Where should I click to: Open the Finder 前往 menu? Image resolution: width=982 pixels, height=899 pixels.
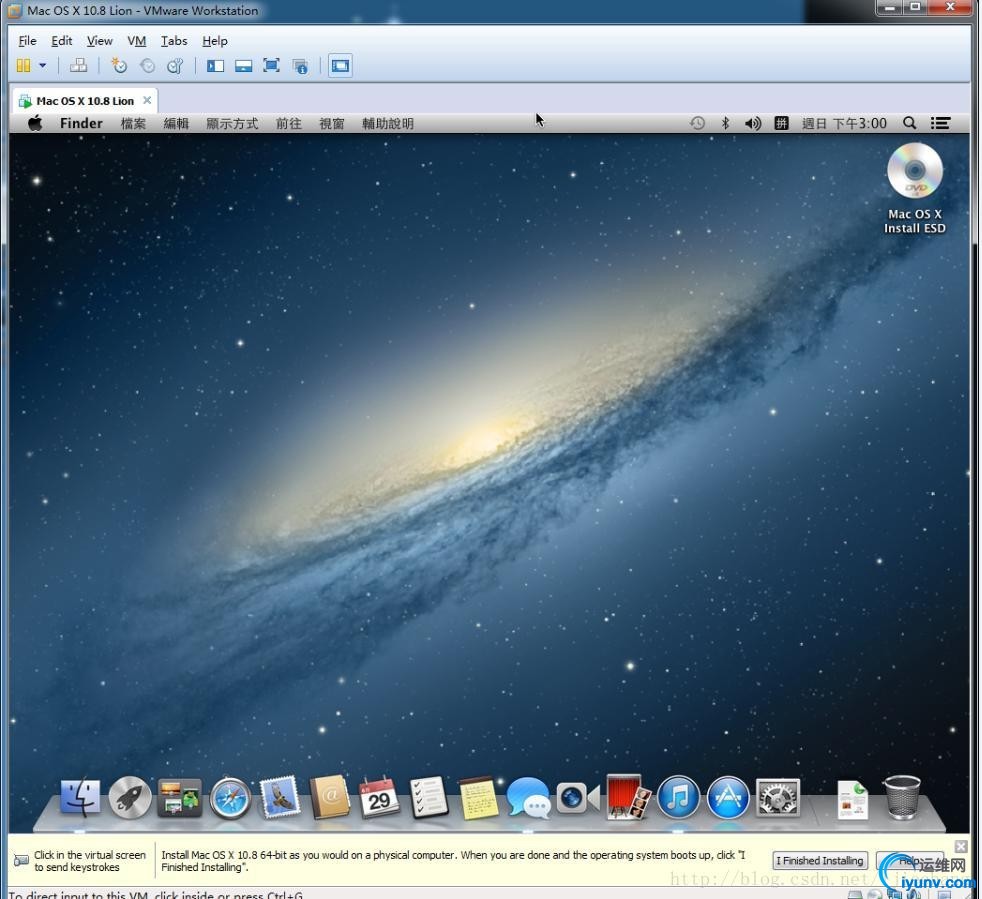[289, 123]
